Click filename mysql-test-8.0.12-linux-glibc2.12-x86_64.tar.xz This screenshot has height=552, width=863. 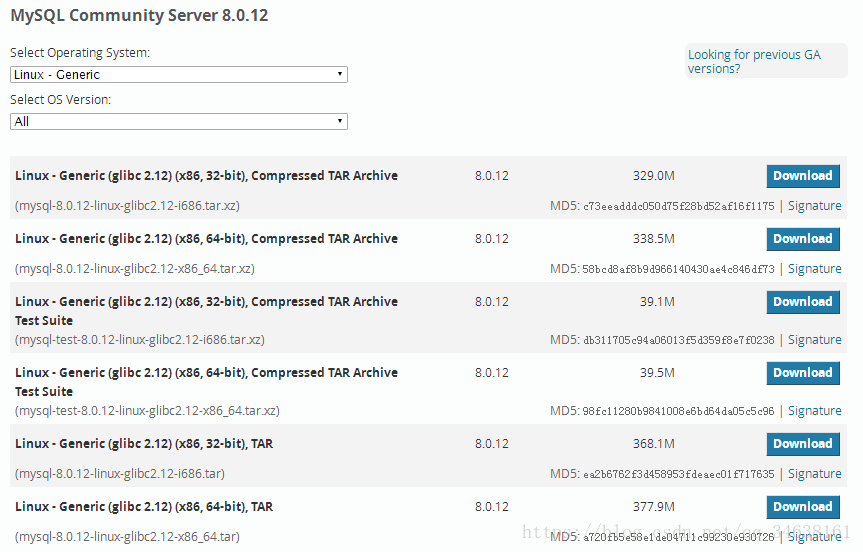148,411
